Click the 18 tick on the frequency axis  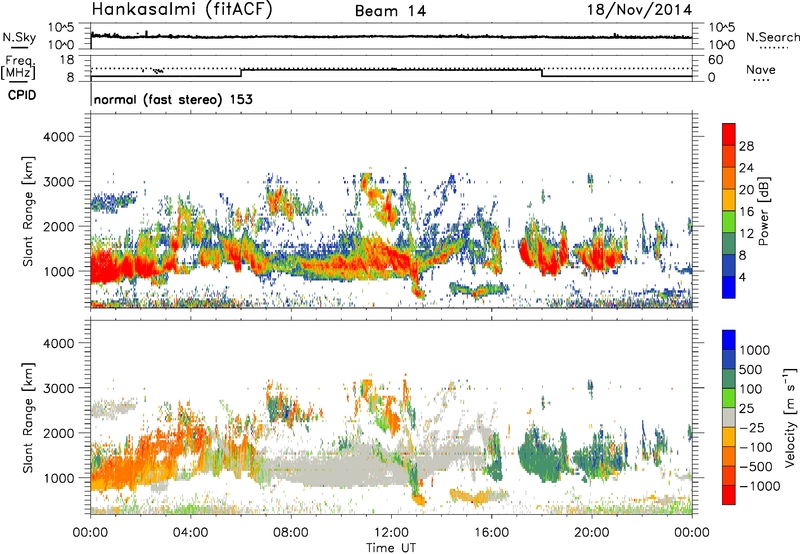coord(67,60)
